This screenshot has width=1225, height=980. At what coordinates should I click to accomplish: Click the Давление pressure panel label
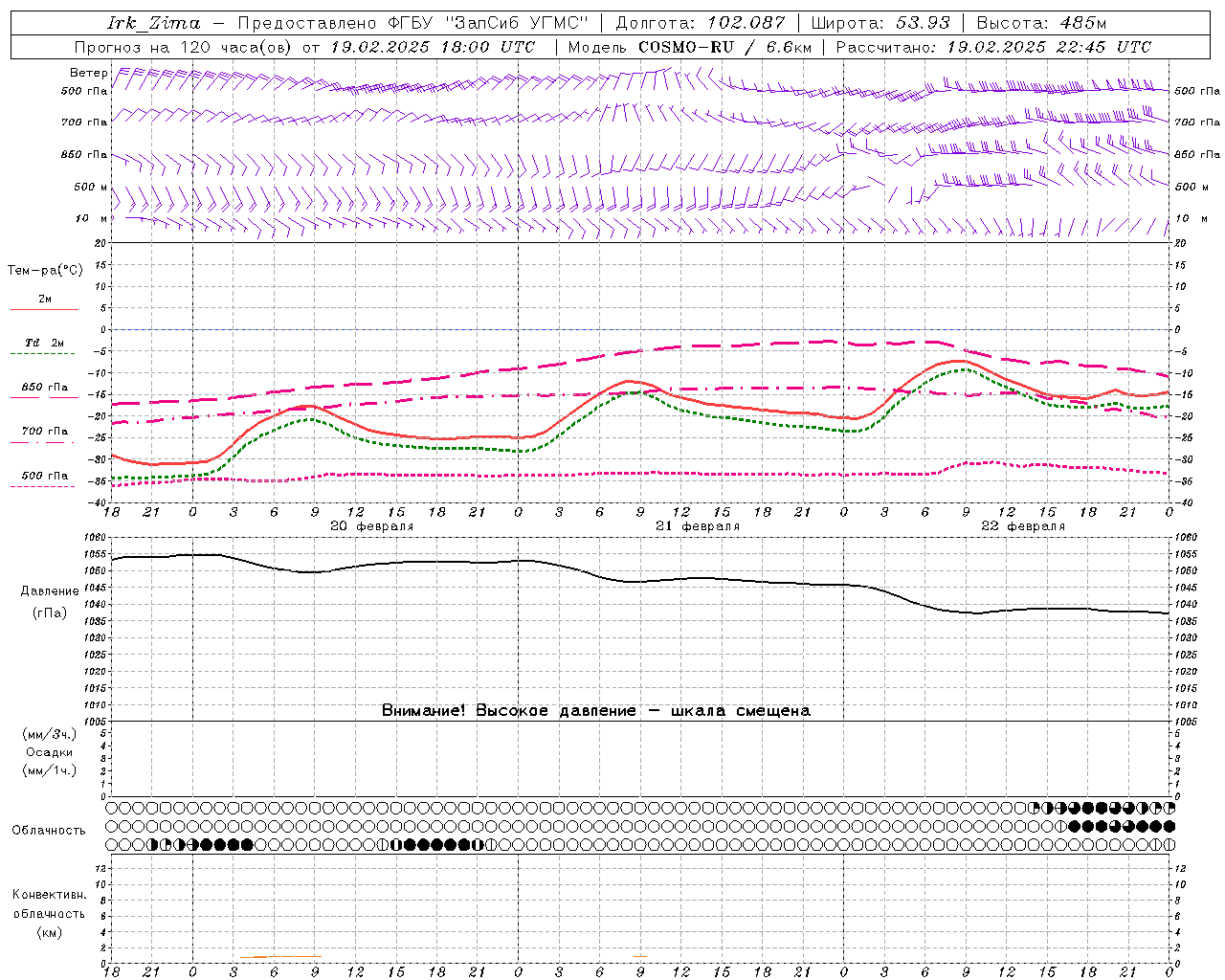pos(50,591)
